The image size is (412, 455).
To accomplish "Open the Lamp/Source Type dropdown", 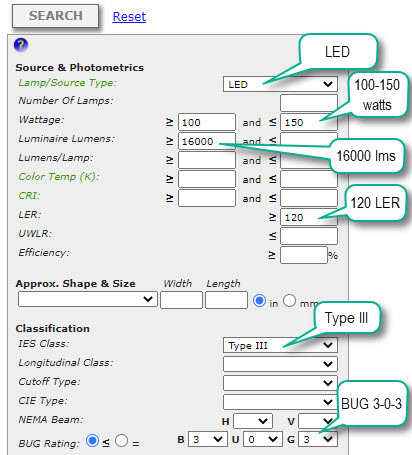I will [280, 84].
